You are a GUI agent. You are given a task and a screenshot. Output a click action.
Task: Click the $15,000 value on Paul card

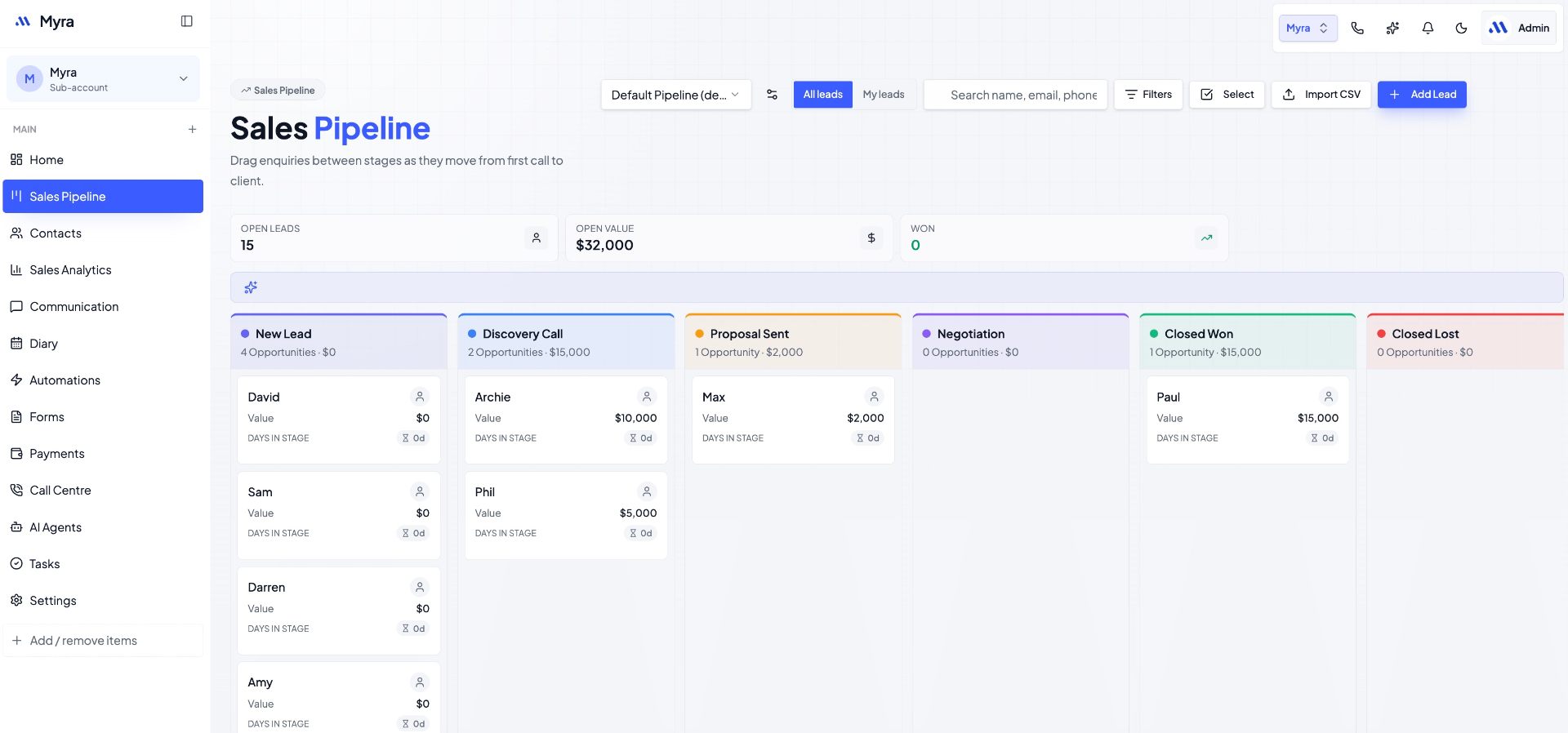(x=1318, y=418)
